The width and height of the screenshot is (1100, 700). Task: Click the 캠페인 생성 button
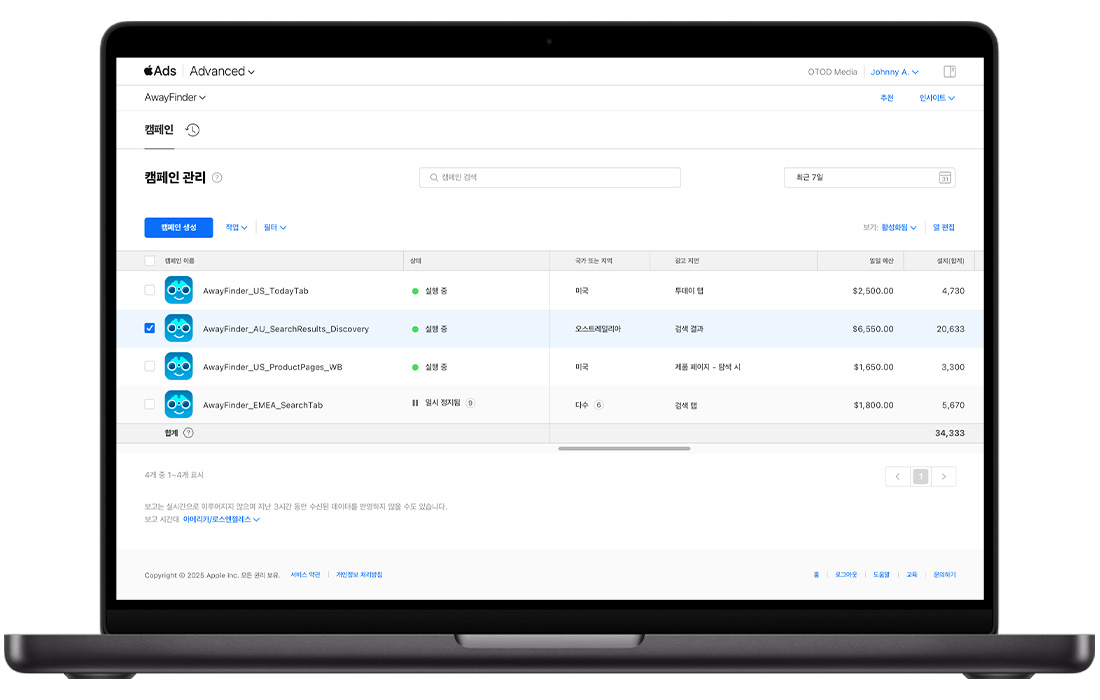coord(179,228)
